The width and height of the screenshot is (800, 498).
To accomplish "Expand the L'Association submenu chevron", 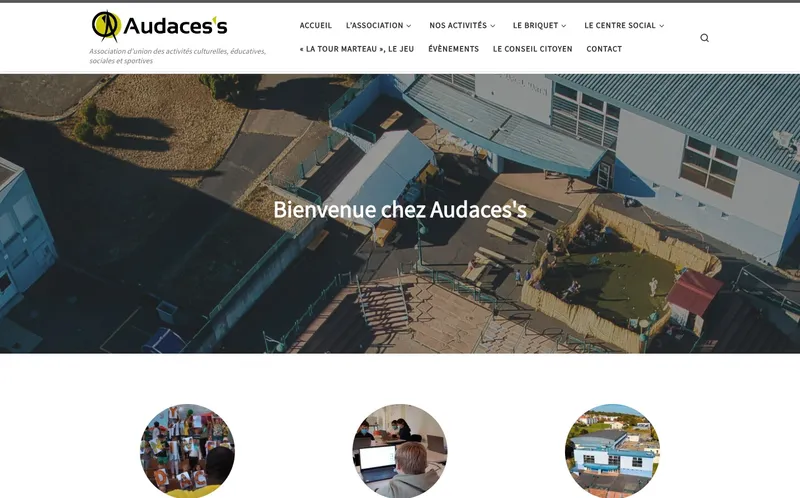I will [x=409, y=26].
